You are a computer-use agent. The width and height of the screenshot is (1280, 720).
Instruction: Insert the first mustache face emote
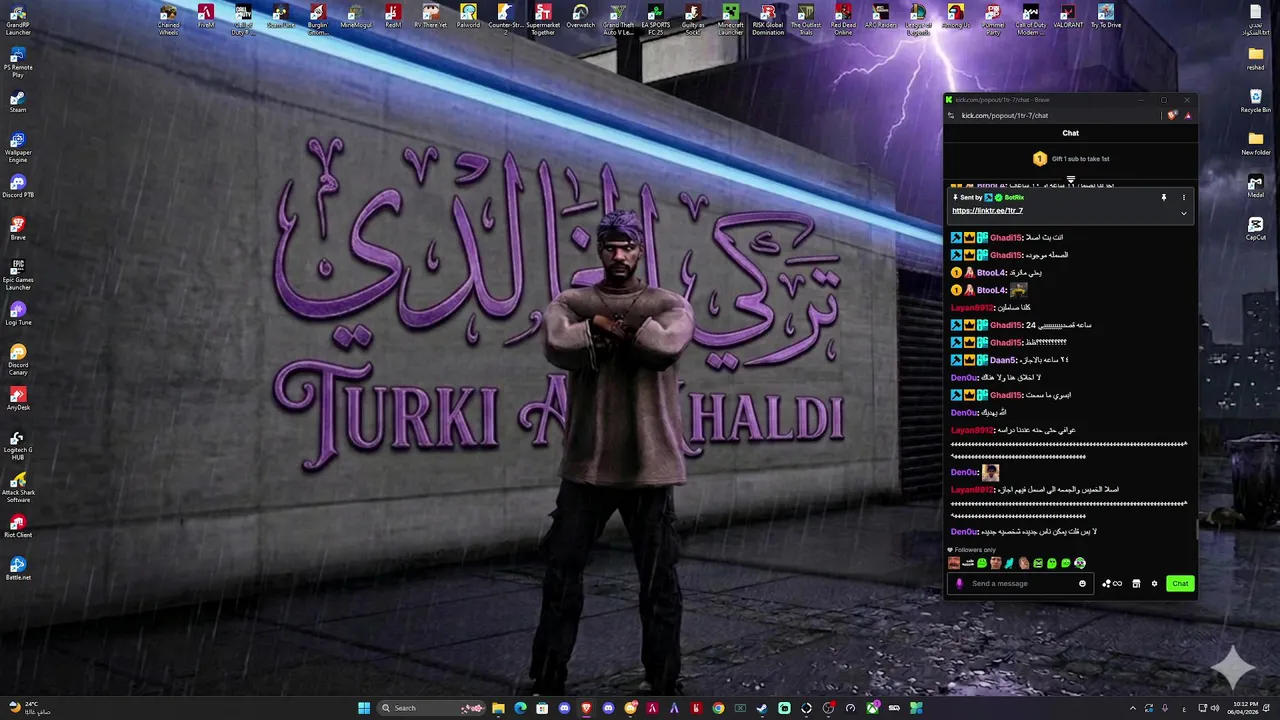[x=954, y=564]
